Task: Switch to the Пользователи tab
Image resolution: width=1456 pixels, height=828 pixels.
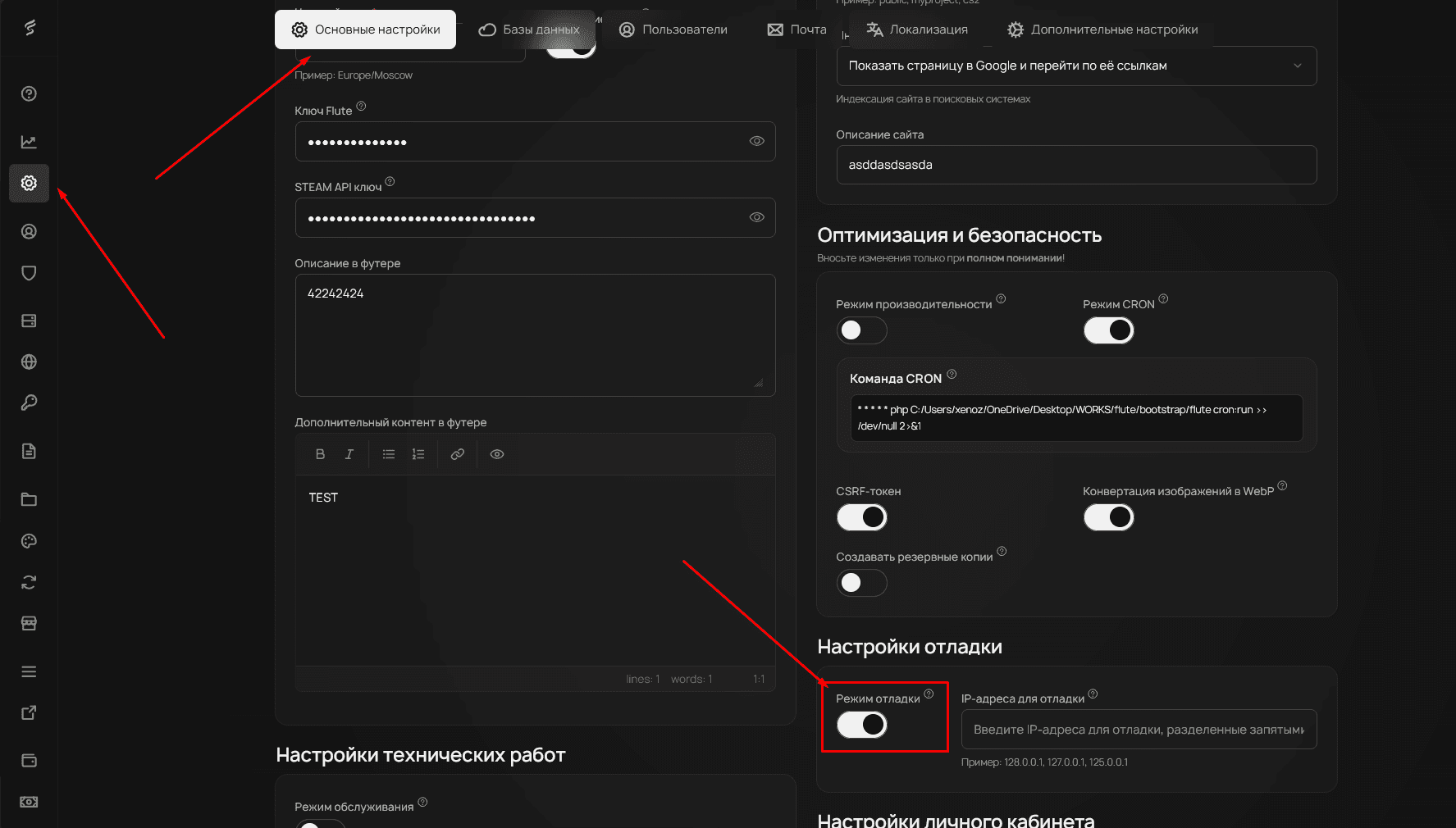Action: coord(673,30)
